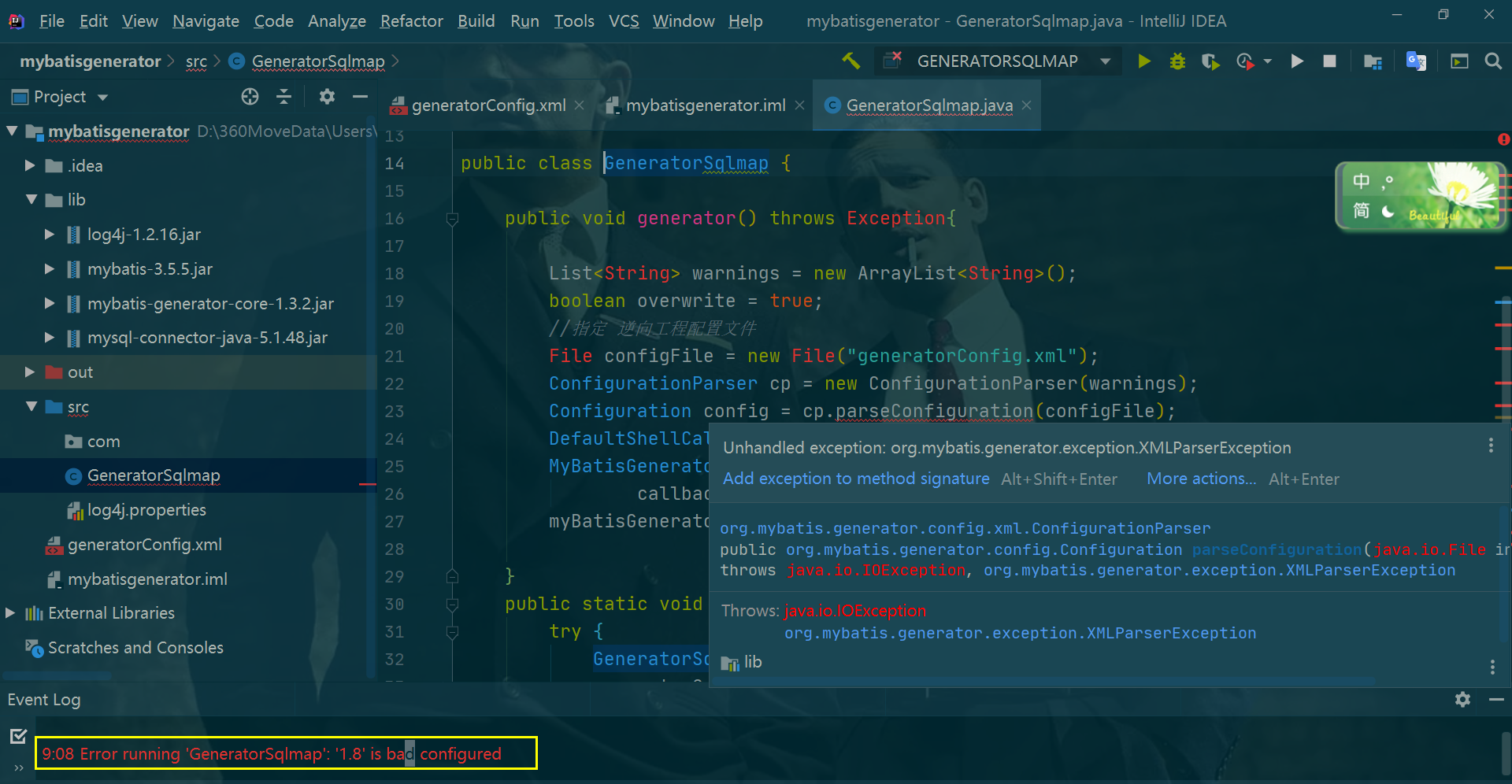Image resolution: width=1512 pixels, height=784 pixels.
Task: Click mybatisgenerator breadcrumb
Action: point(91,61)
